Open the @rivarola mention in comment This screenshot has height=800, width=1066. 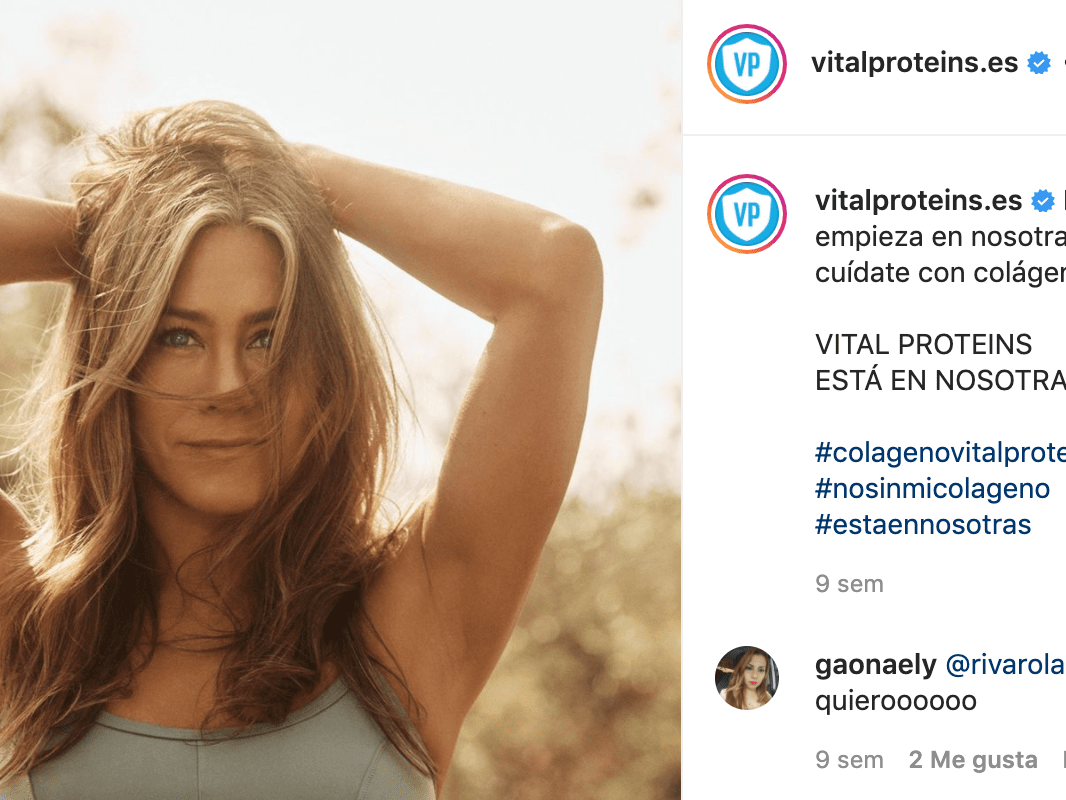click(x=1005, y=665)
